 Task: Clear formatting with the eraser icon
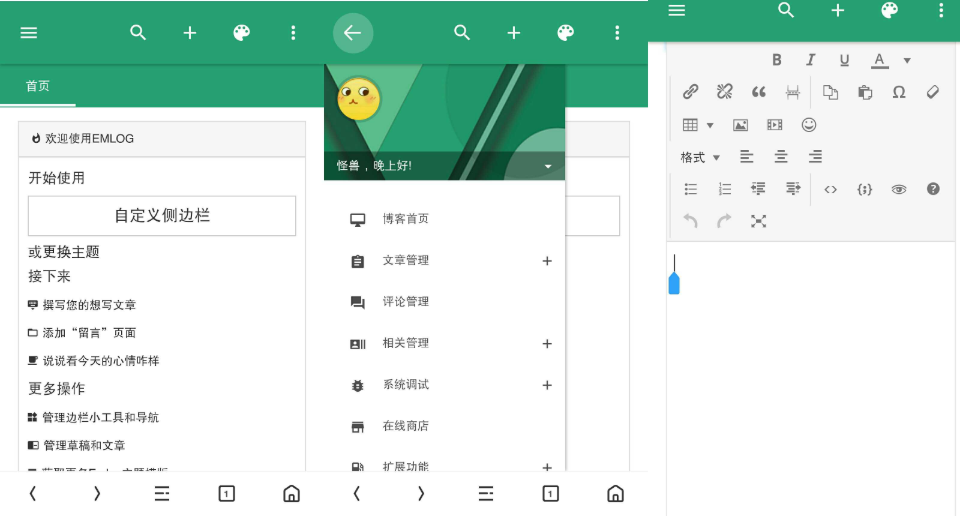pyautogui.click(x=932, y=92)
